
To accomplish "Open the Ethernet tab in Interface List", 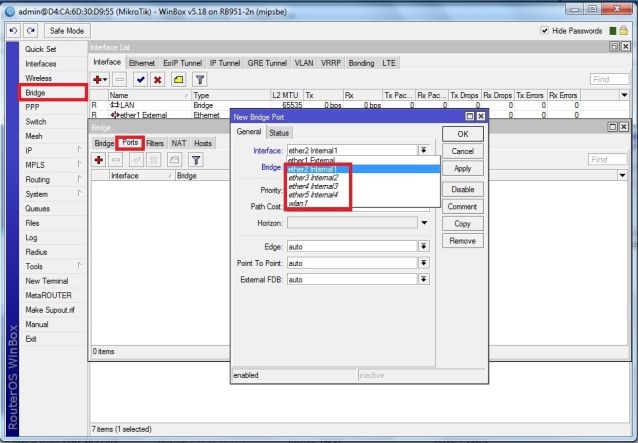I will [x=142, y=63].
